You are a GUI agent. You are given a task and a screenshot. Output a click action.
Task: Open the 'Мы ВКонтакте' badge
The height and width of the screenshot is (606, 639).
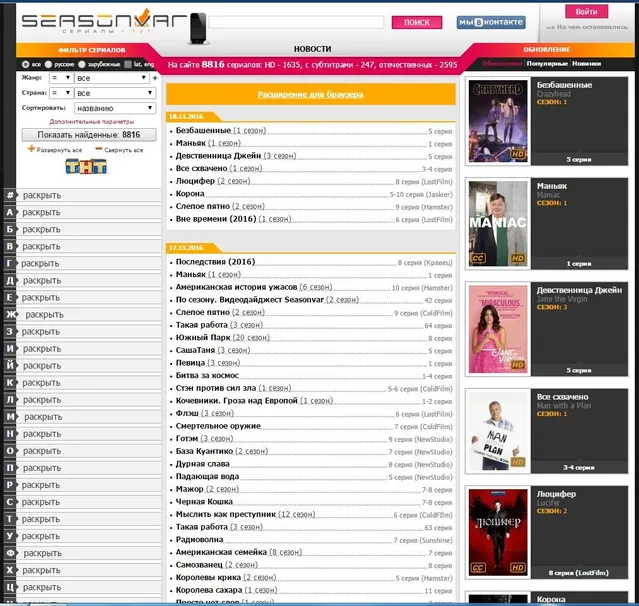point(491,22)
